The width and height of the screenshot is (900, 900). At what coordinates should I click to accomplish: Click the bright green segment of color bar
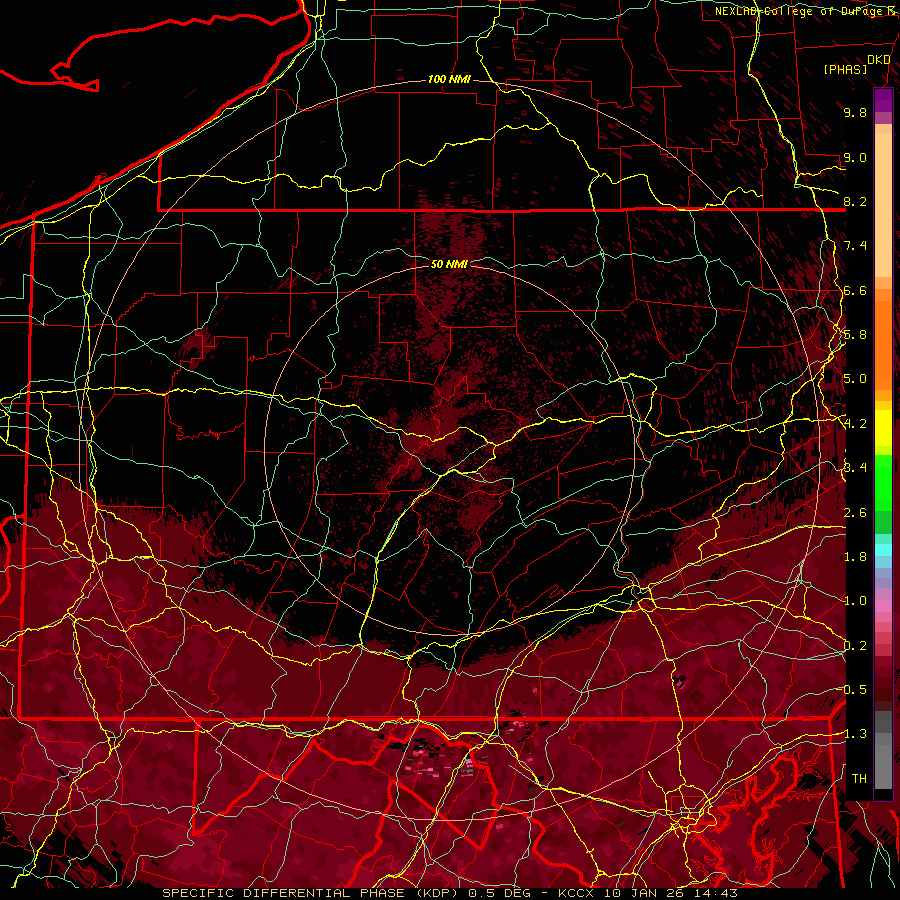pyautogui.click(x=883, y=483)
